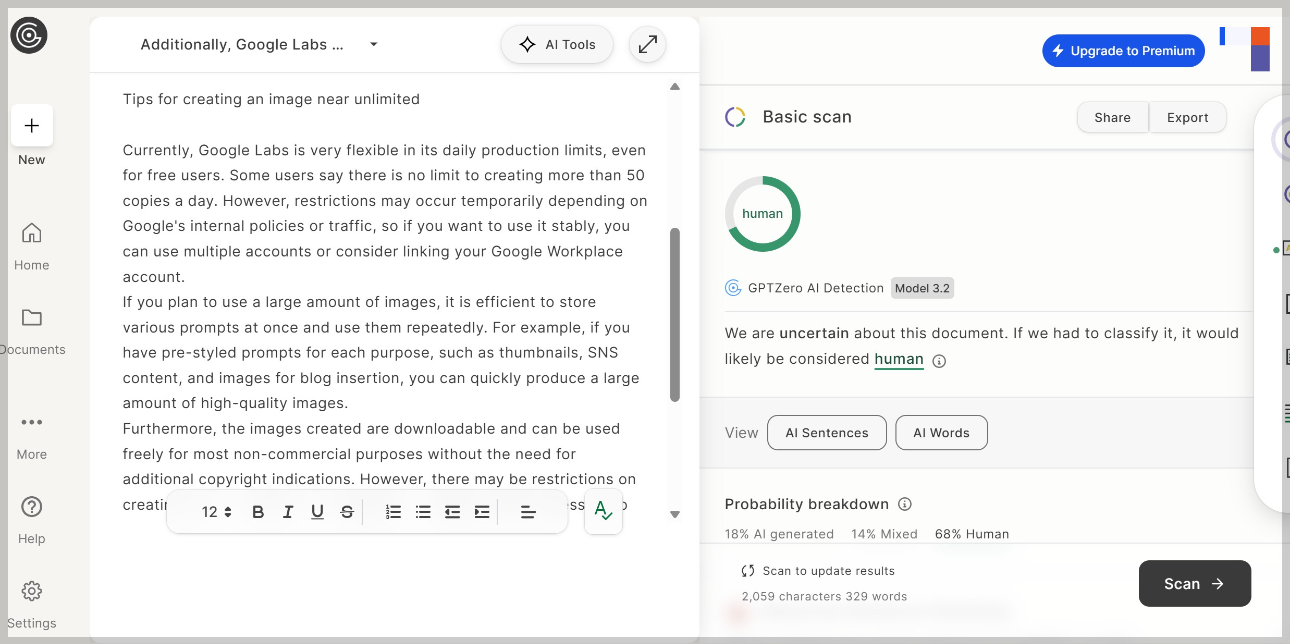Click the underlined human classification link
Viewport: 1290px width, 644px height.
click(899, 359)
